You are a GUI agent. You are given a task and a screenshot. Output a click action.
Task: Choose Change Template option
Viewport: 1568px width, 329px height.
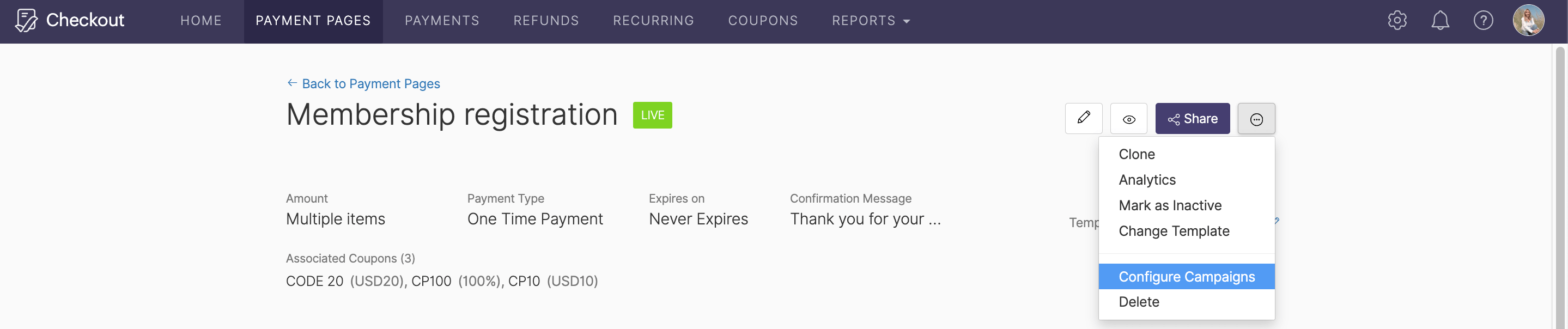(1174, 231)
